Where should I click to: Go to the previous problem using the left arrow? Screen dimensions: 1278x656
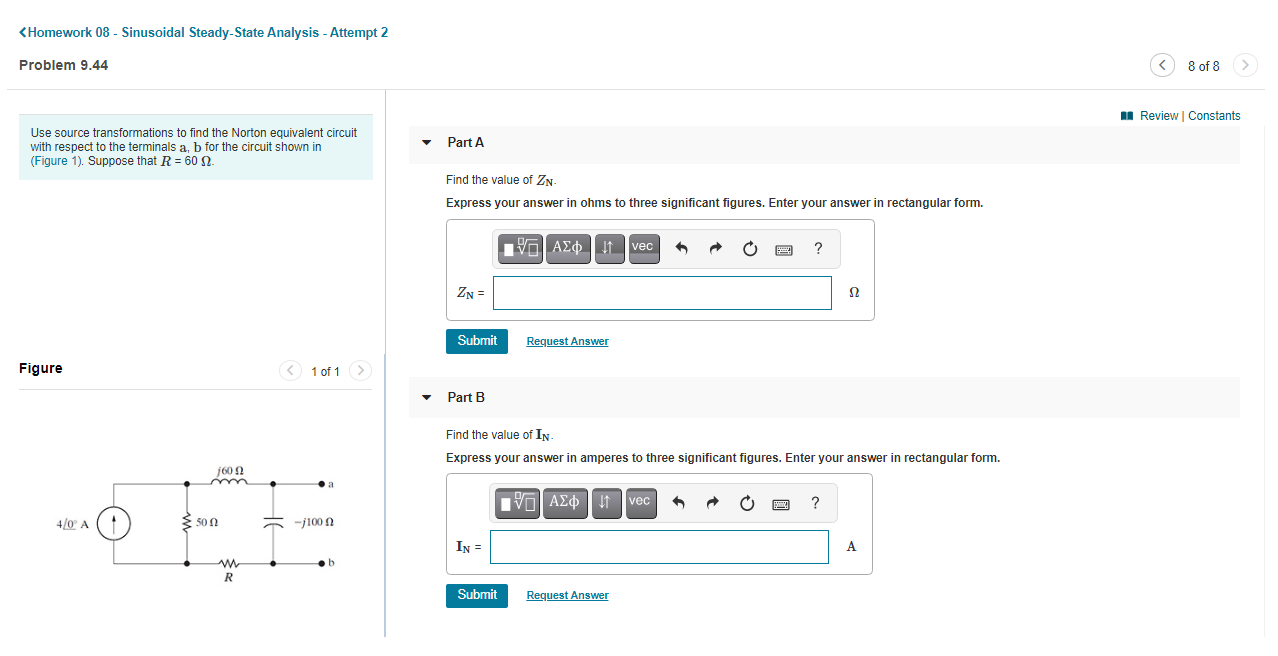point(1162,65)
